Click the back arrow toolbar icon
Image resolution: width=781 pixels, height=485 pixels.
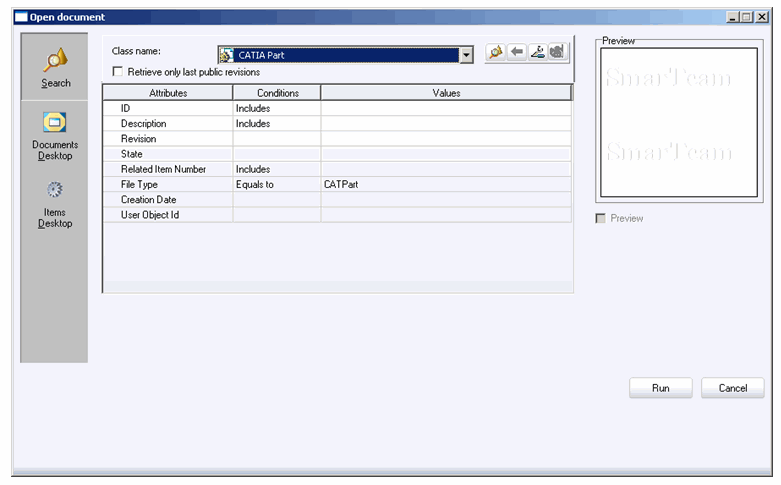[x=516, y=53]
